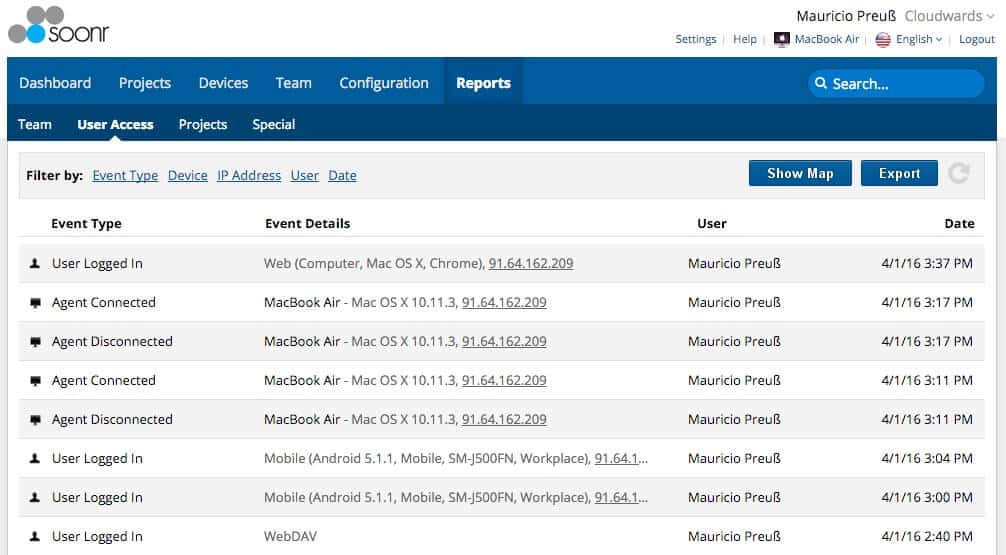Click the Export button
Screen dimensions: 1006x555
[899, 173]
